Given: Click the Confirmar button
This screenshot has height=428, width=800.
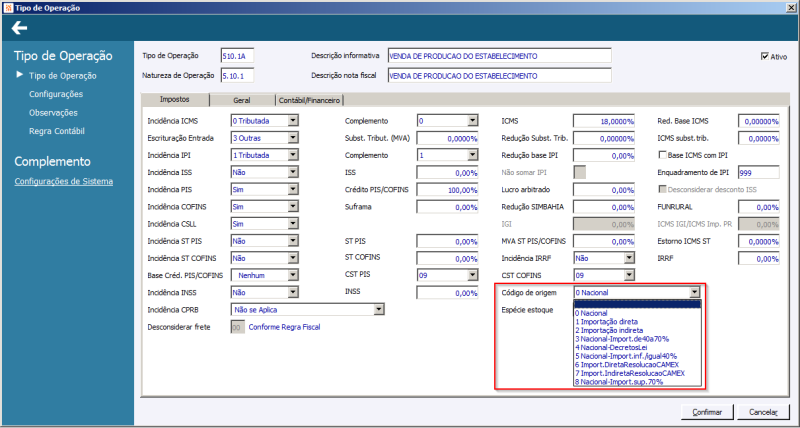Looking at the screenshot, I should pyautogui.click(x=706, y=411).
